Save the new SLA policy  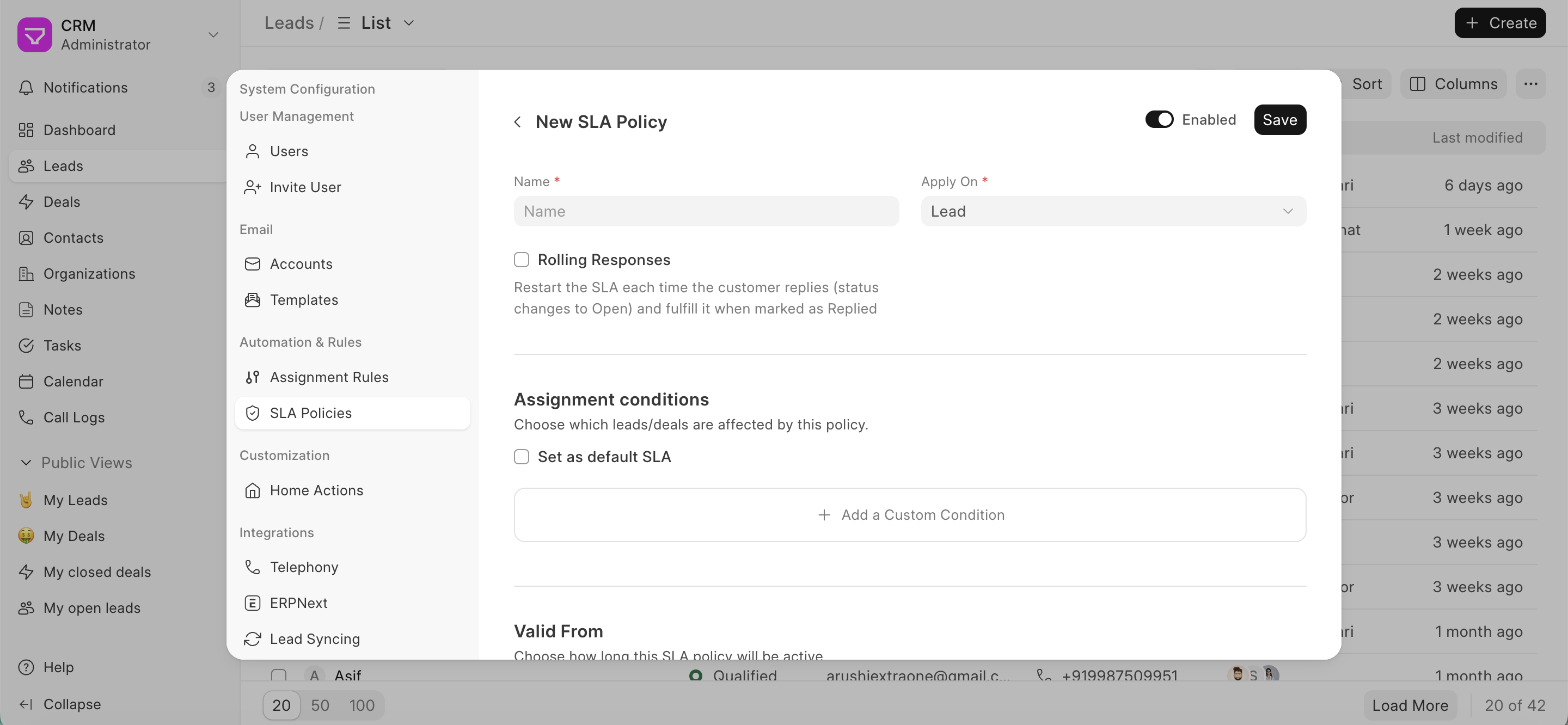click(1279, 119)
